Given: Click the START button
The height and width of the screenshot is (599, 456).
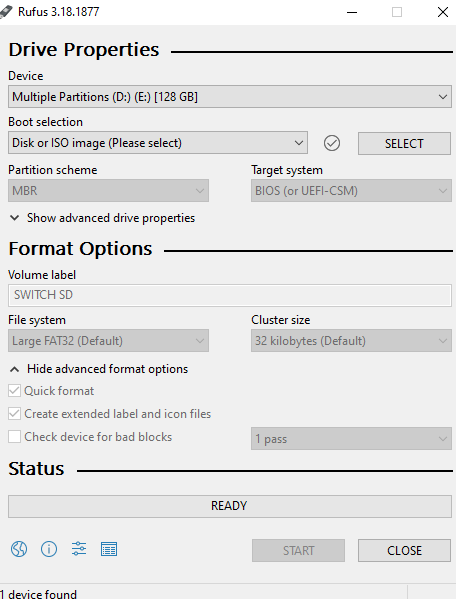Looking at the screenshot, I should coord(298,550).
